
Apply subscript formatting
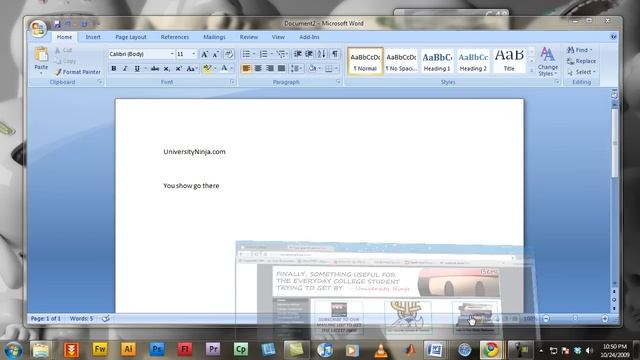point(167,69)
